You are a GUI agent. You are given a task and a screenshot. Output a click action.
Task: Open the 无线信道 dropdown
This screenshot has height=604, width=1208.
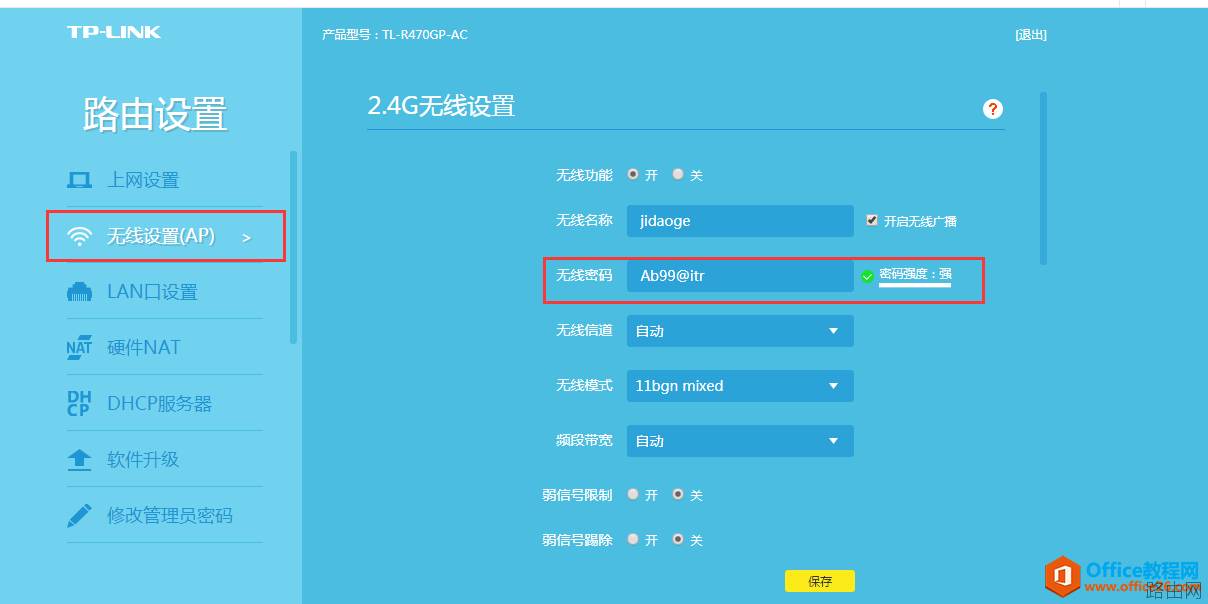click(x=740, y=331)
